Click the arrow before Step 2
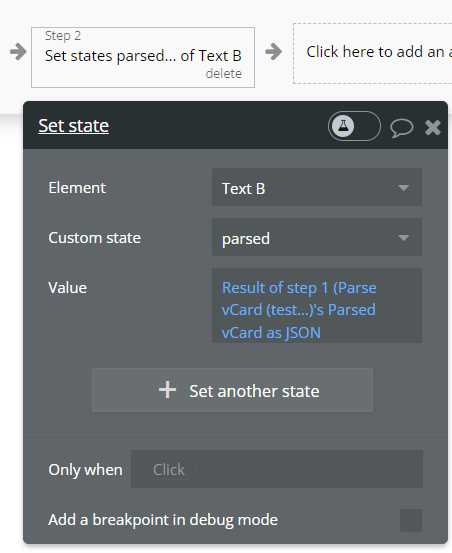 [x=18, y=52]
